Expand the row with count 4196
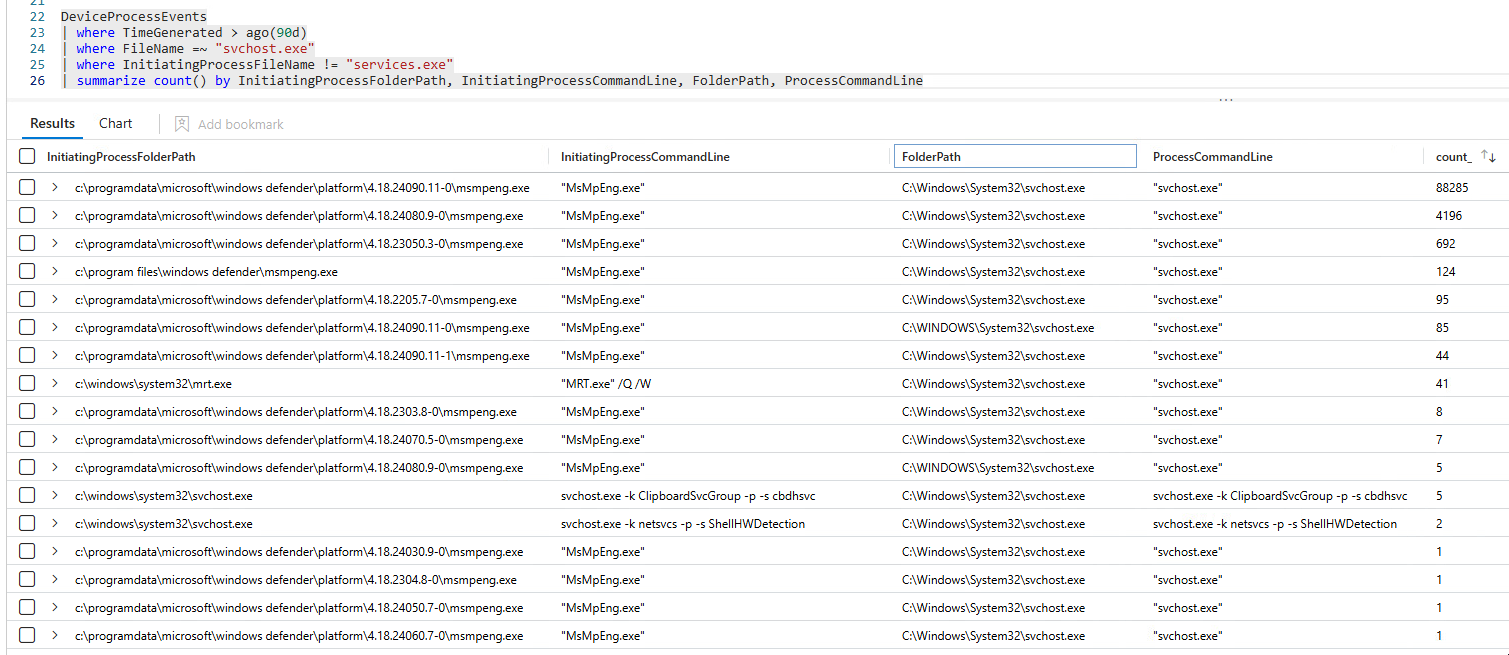 [x=55, y=215]
